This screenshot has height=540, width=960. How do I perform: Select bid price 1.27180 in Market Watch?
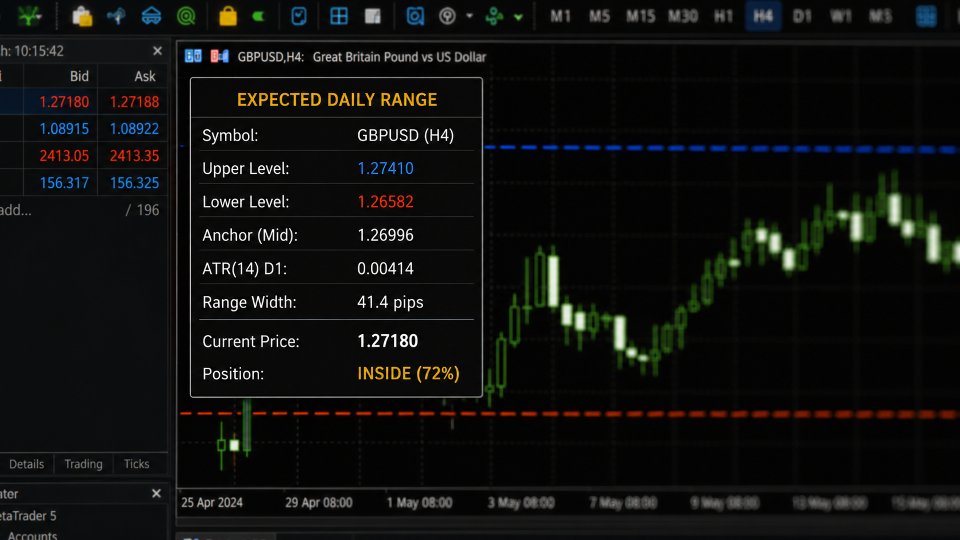tap(64, 102)
